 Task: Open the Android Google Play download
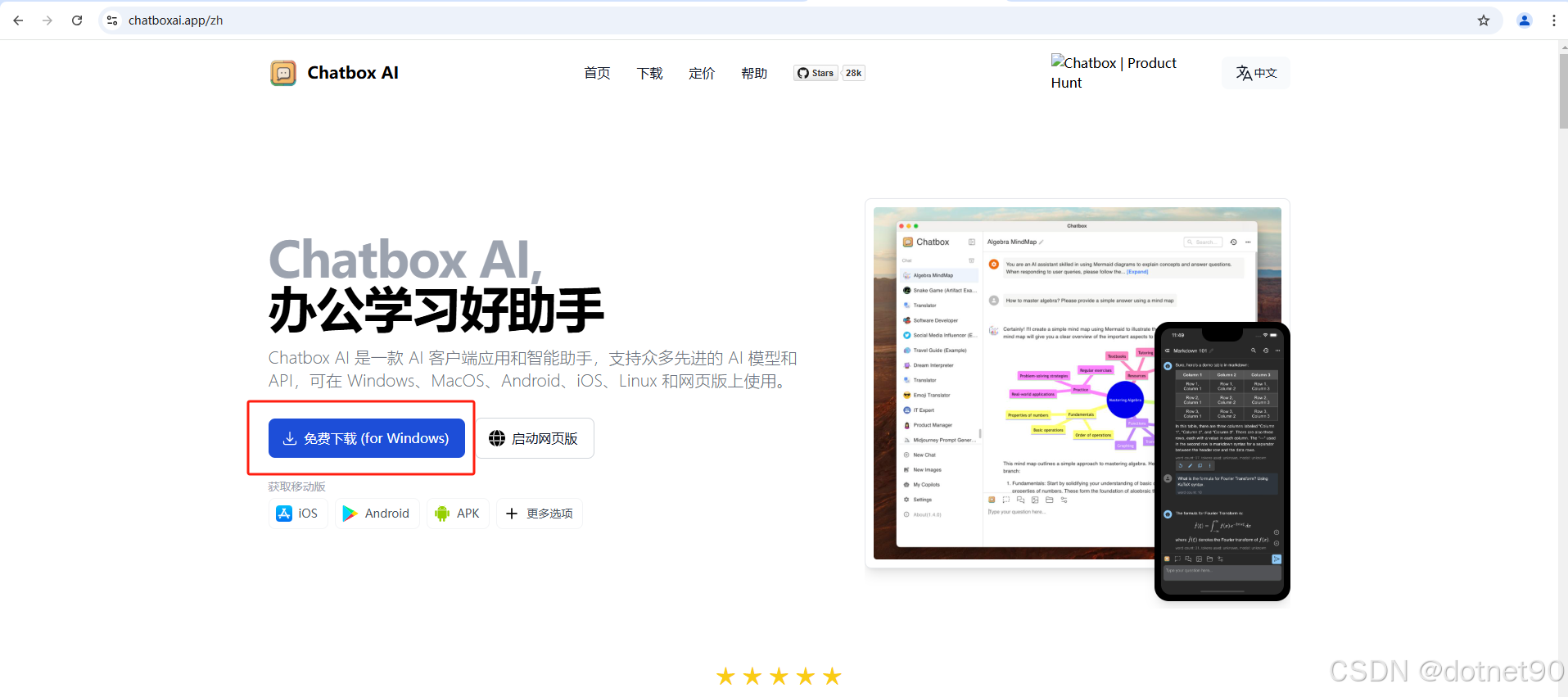pyautogui.click(x=377, y=514)
